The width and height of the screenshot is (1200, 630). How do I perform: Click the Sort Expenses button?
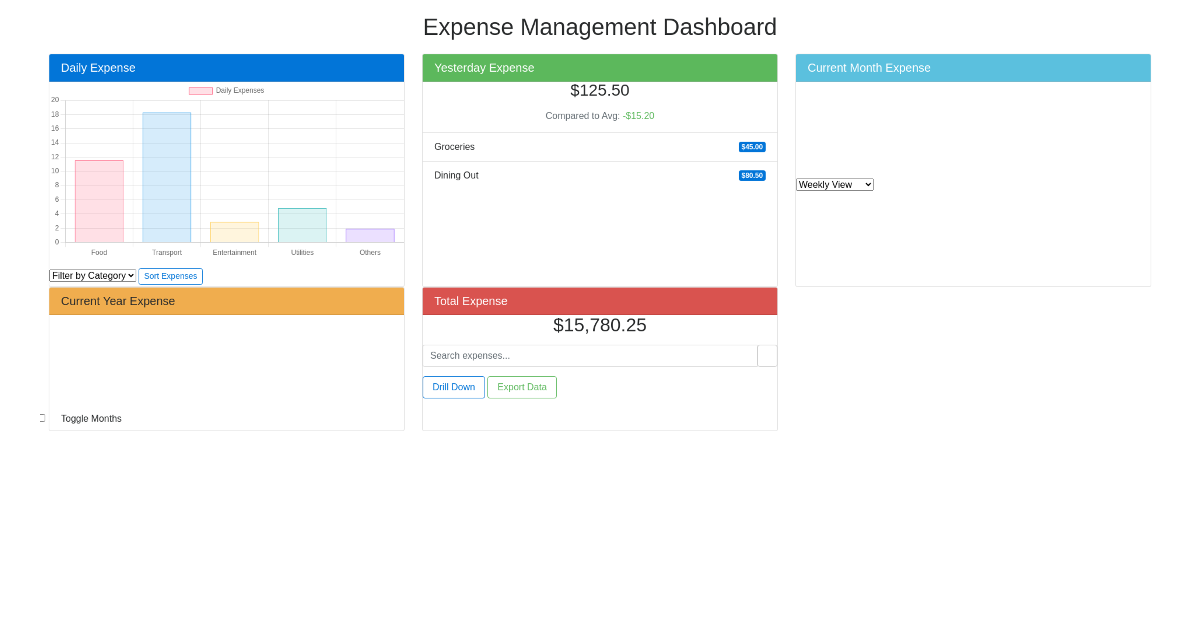[170, 276]
